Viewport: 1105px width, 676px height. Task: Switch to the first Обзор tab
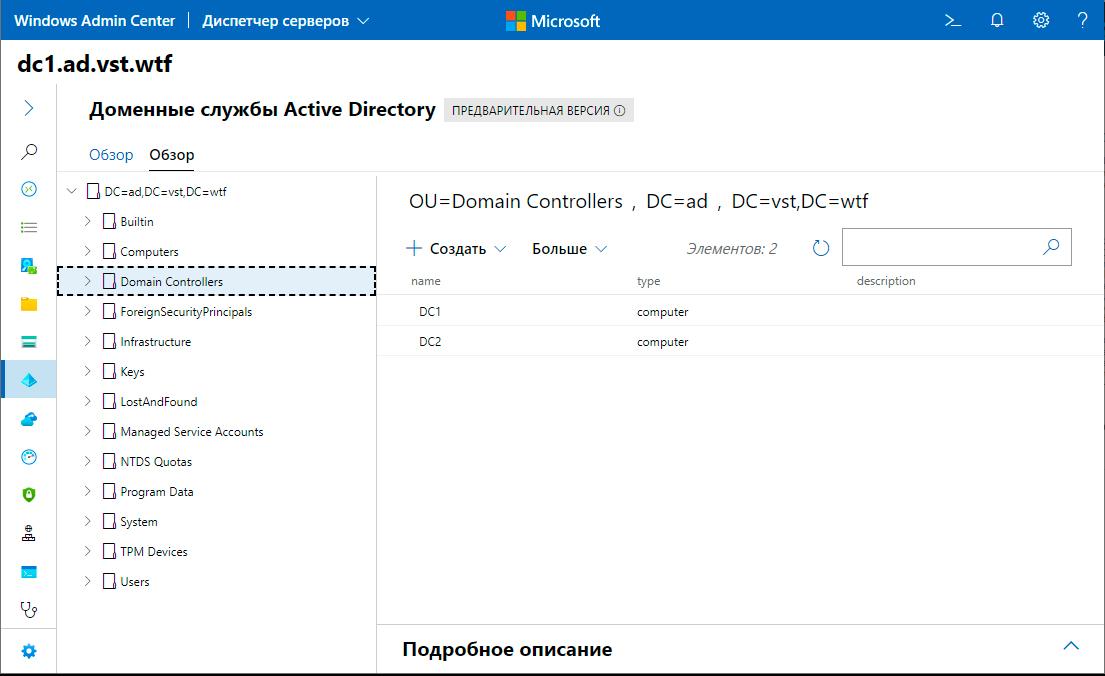111,155
